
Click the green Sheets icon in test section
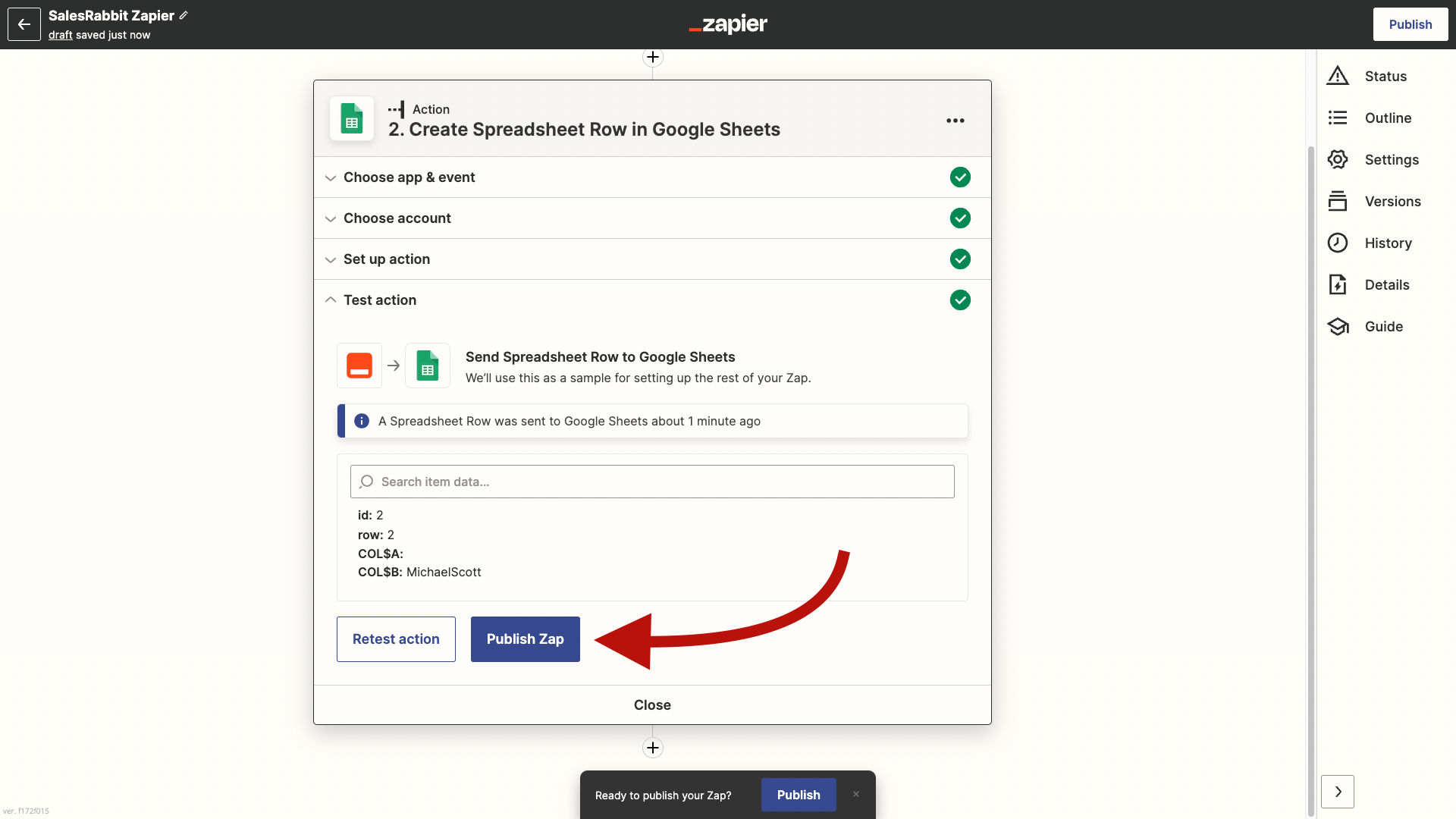coord(428,366)
